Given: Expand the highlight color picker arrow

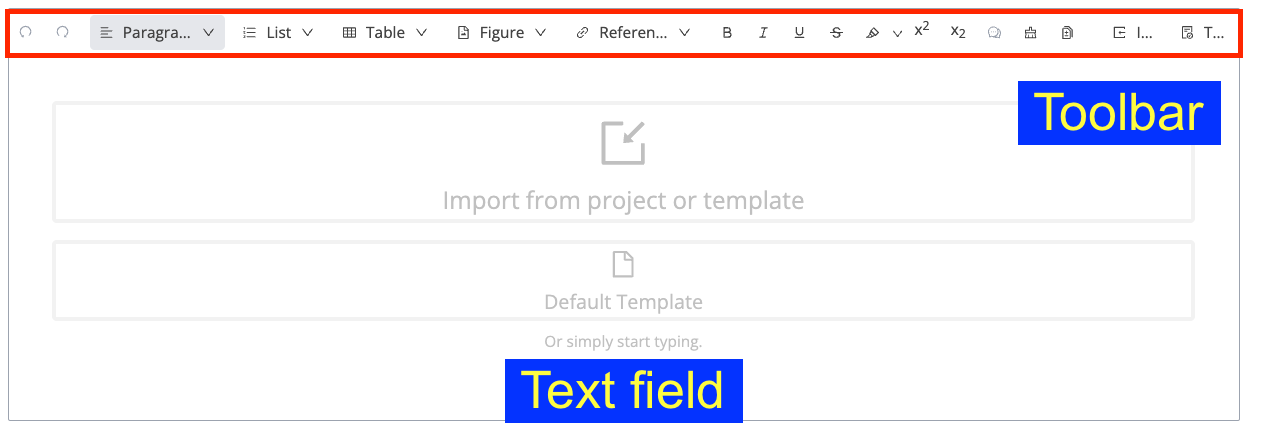Looking at the screenshot, I should click(x=897, y=33).
